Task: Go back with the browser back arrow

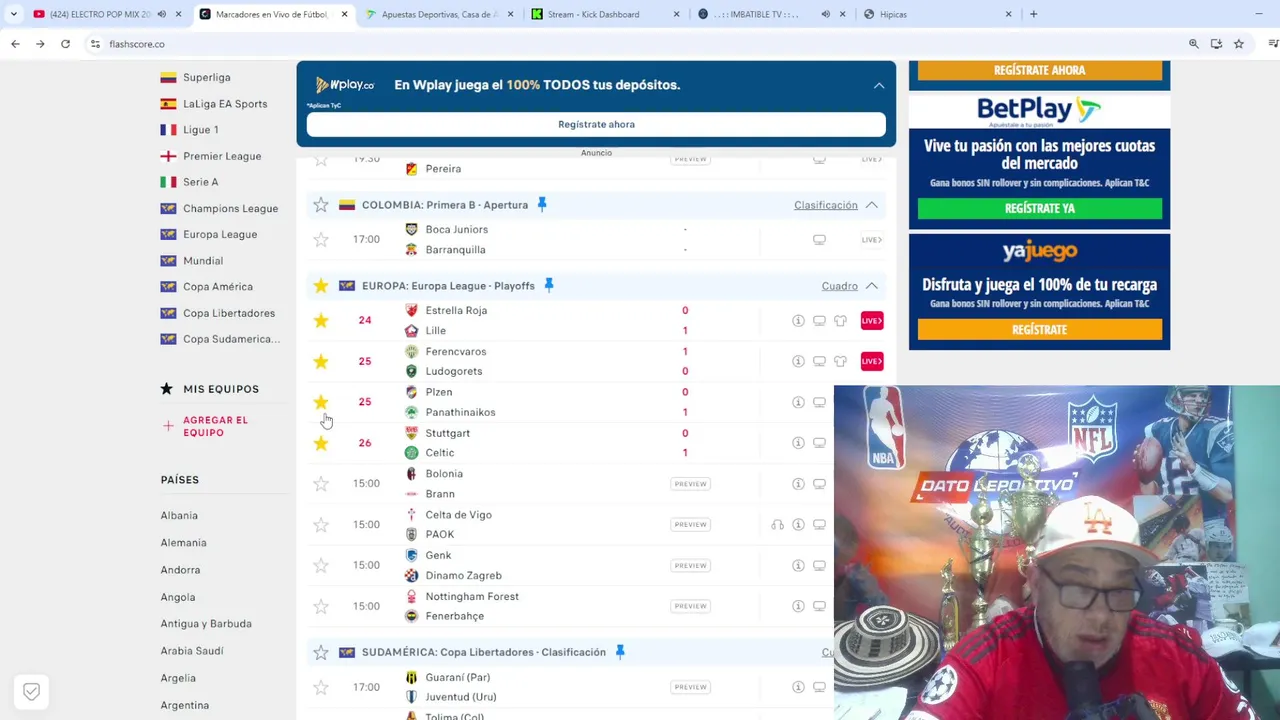Action: tap(15, 44)
